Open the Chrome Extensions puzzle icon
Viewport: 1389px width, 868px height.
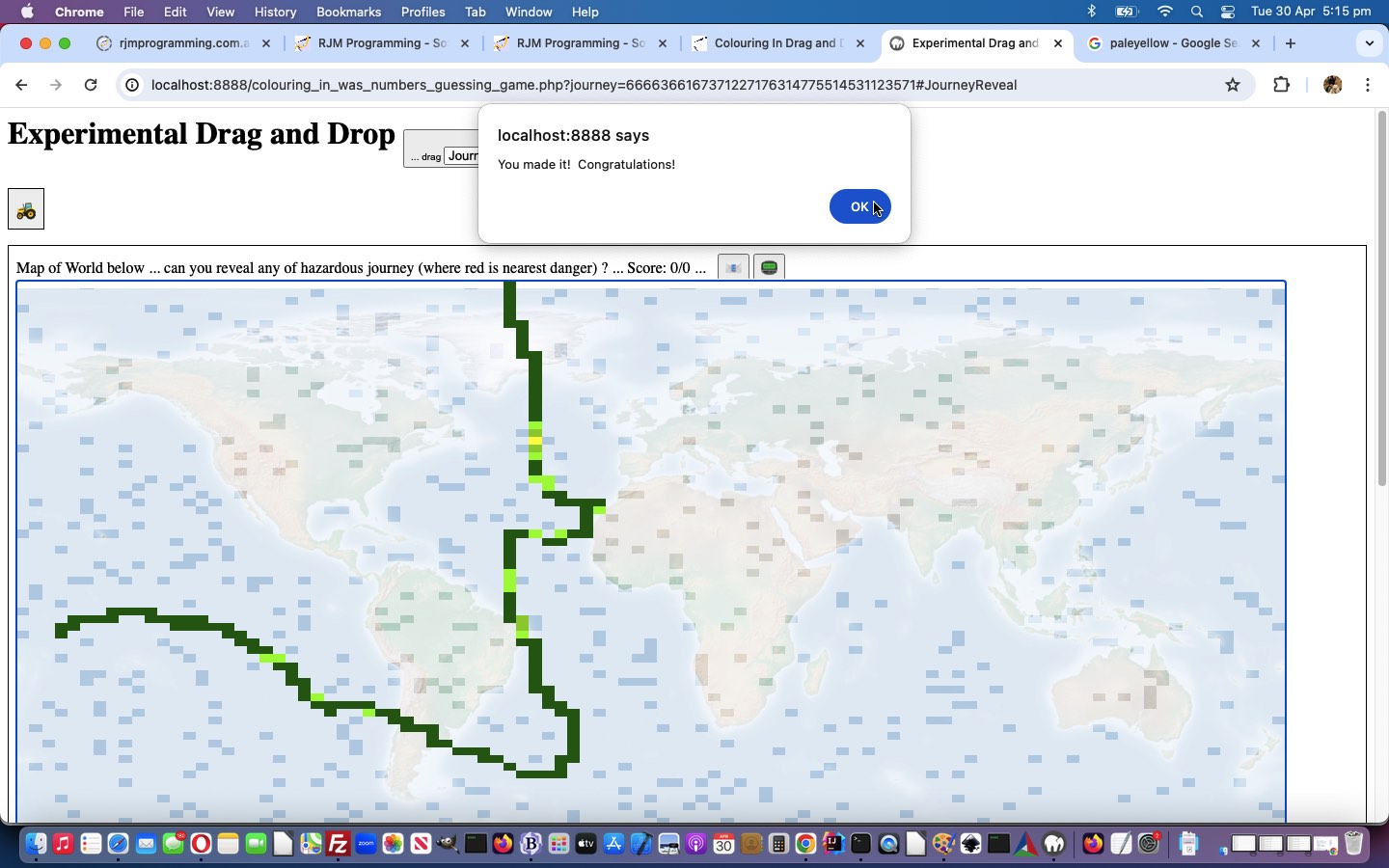(1281, 85)
